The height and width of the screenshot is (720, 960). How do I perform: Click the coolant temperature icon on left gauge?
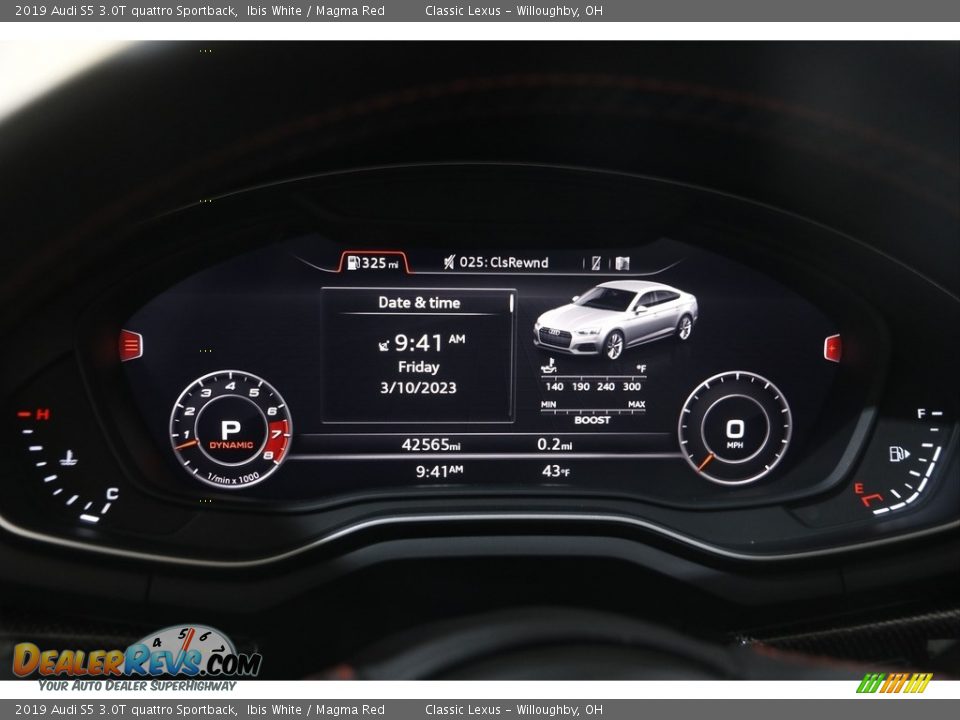[x=68, y=457]
